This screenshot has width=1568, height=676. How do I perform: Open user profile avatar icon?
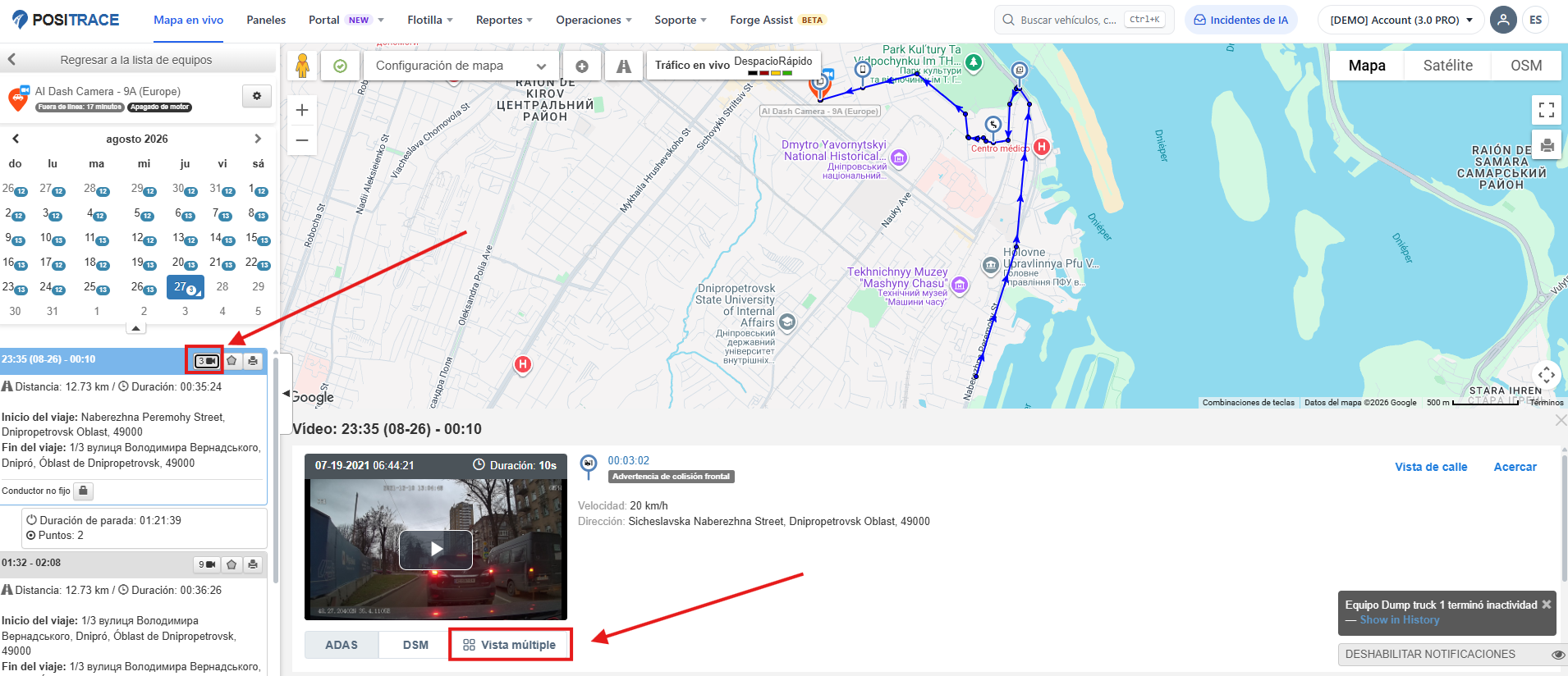click(x=1503, y=20)
